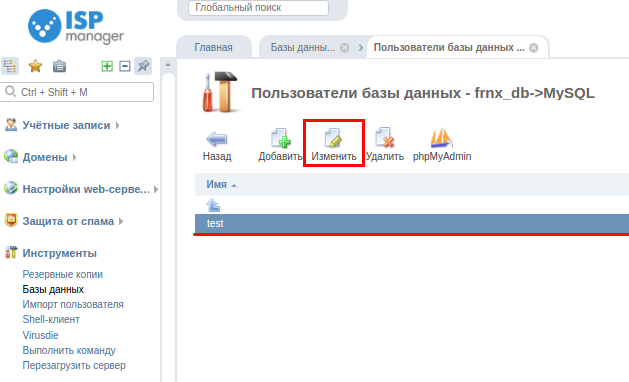Image resolution: width=629 pixels, height=382 pixels.
Task: Click the Удалить delete button
Action: [x=385, y=144]
